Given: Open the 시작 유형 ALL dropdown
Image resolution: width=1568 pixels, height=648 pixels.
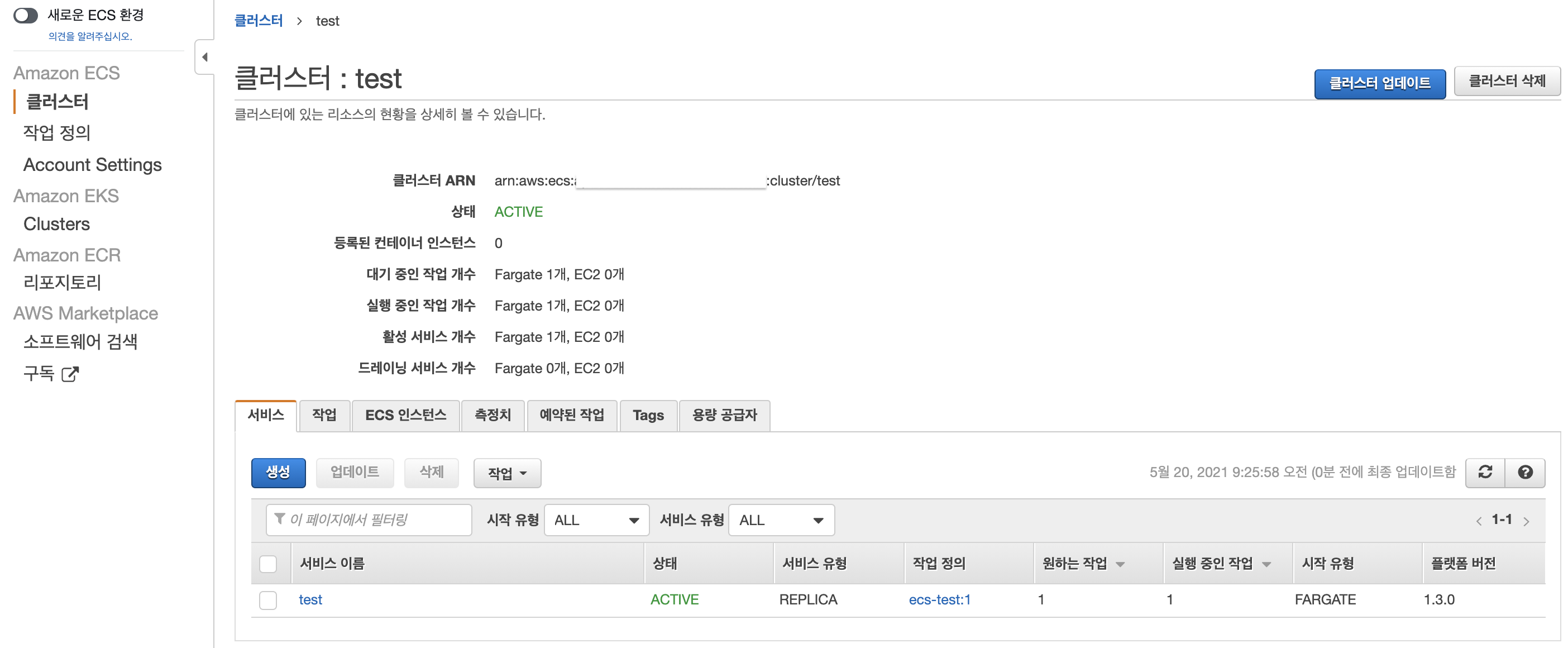Looking at the screenshot, I should (x=596, y=520).
